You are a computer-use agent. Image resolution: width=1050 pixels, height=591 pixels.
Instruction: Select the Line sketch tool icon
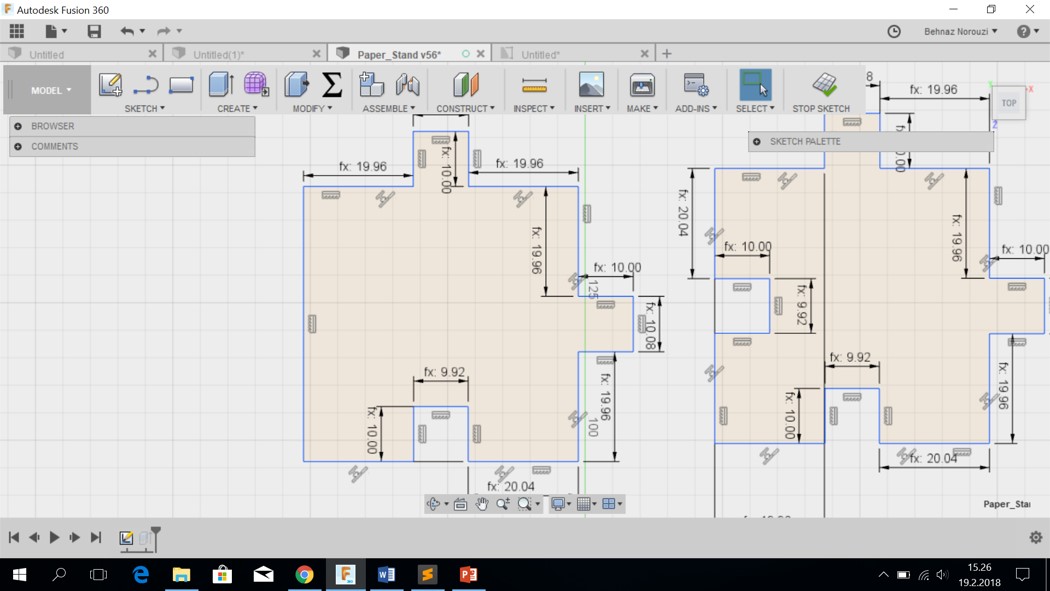point(145,85)
